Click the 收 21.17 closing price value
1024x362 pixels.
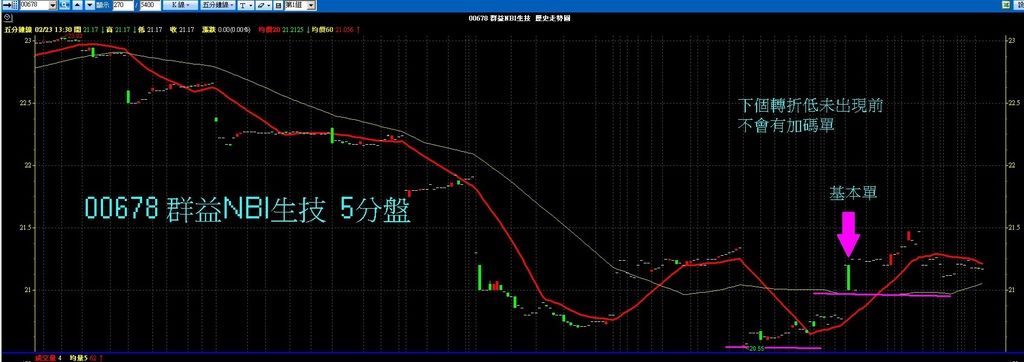(182, 29)
